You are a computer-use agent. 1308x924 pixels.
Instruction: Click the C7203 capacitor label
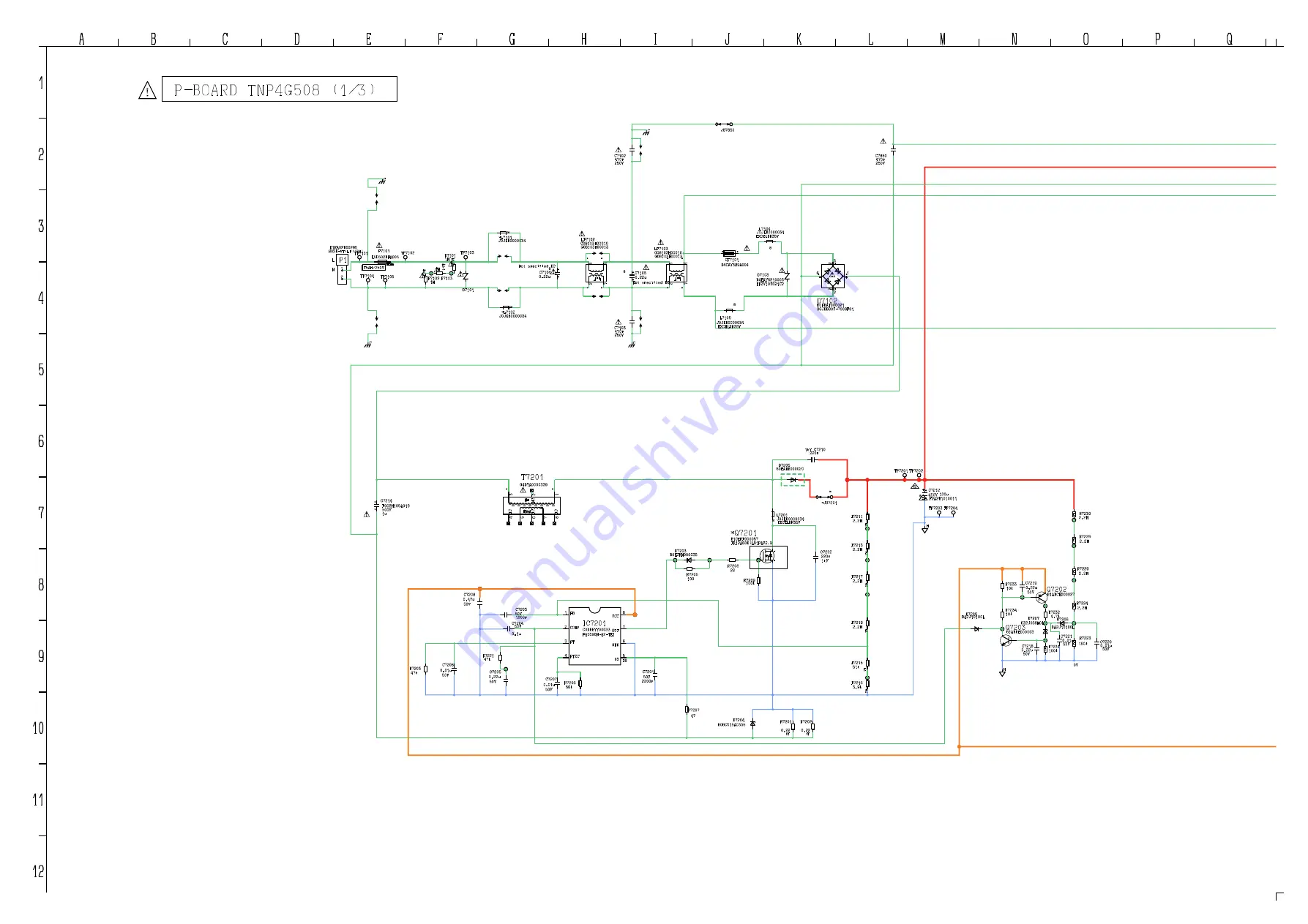pos(521,609)
